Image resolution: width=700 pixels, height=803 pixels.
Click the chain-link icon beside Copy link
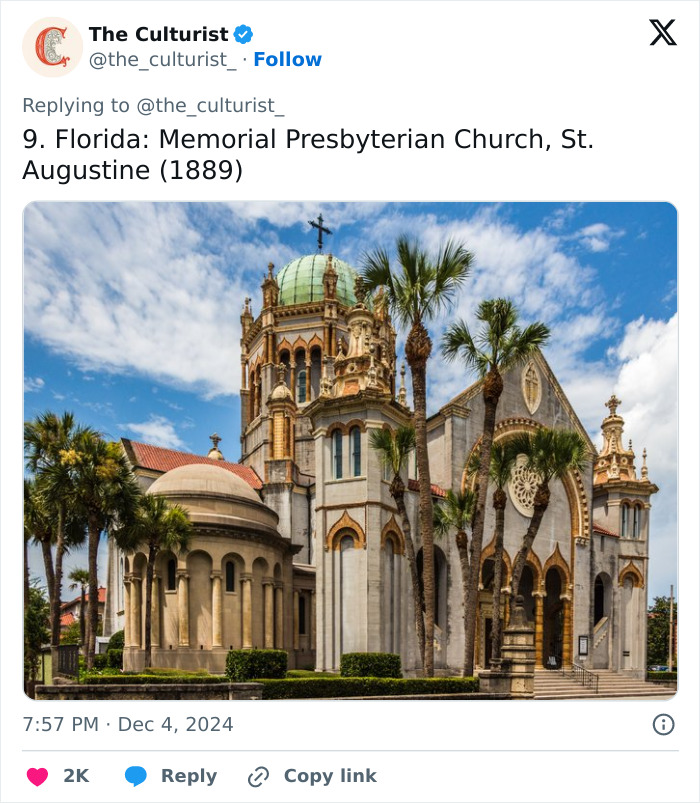click(x=256, y=776)
